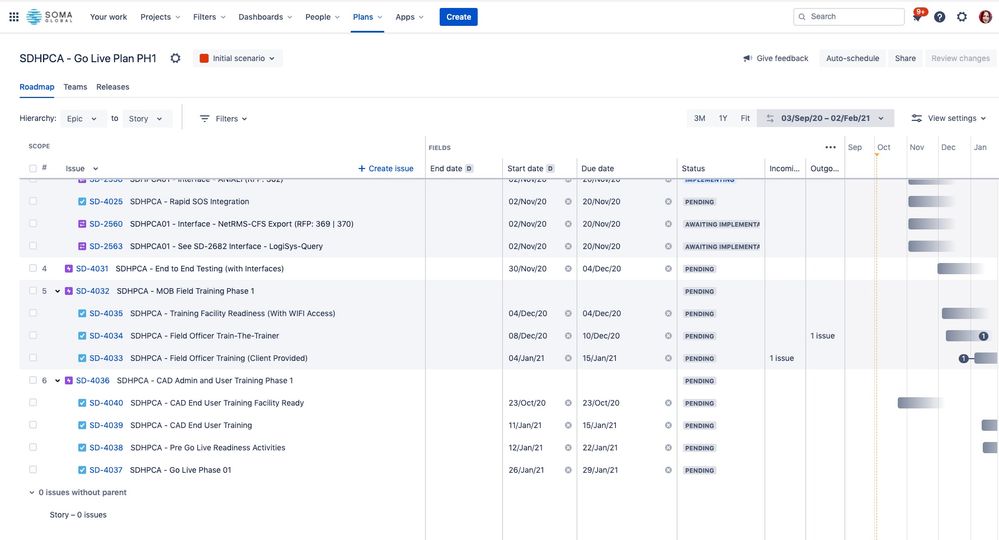Viewport: 999px width, 540px height.
Task: Tick the checkbox for SD-4031 row
Action: [x=32, y=268]
